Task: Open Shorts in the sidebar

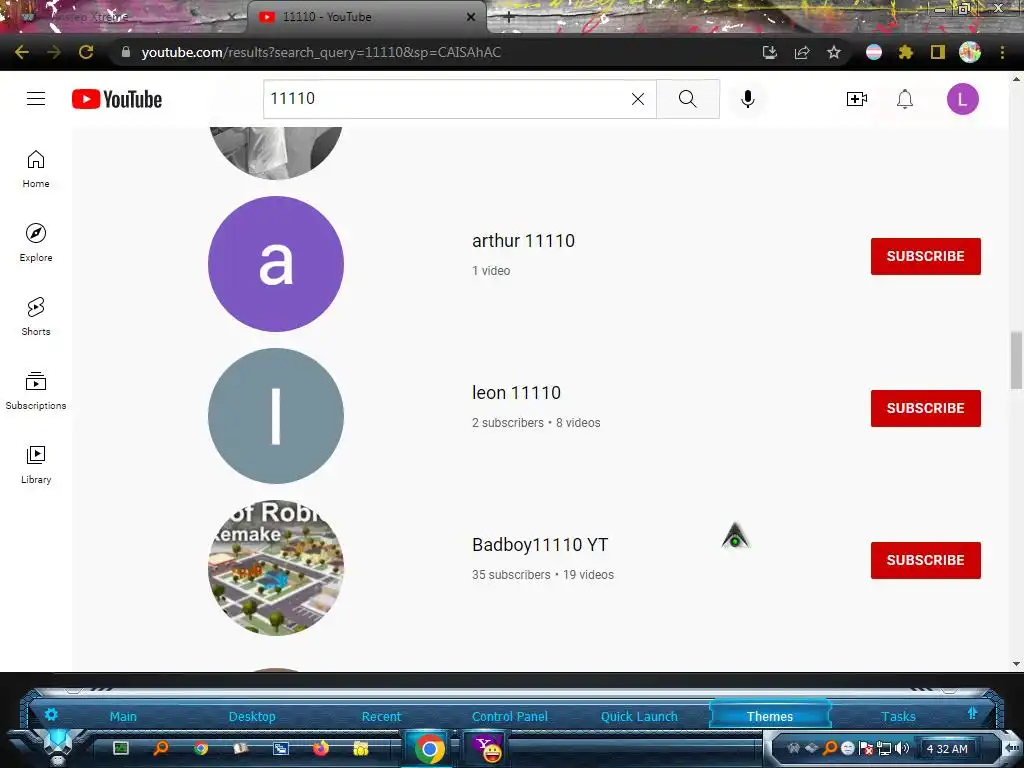Action: coord(36,317)
